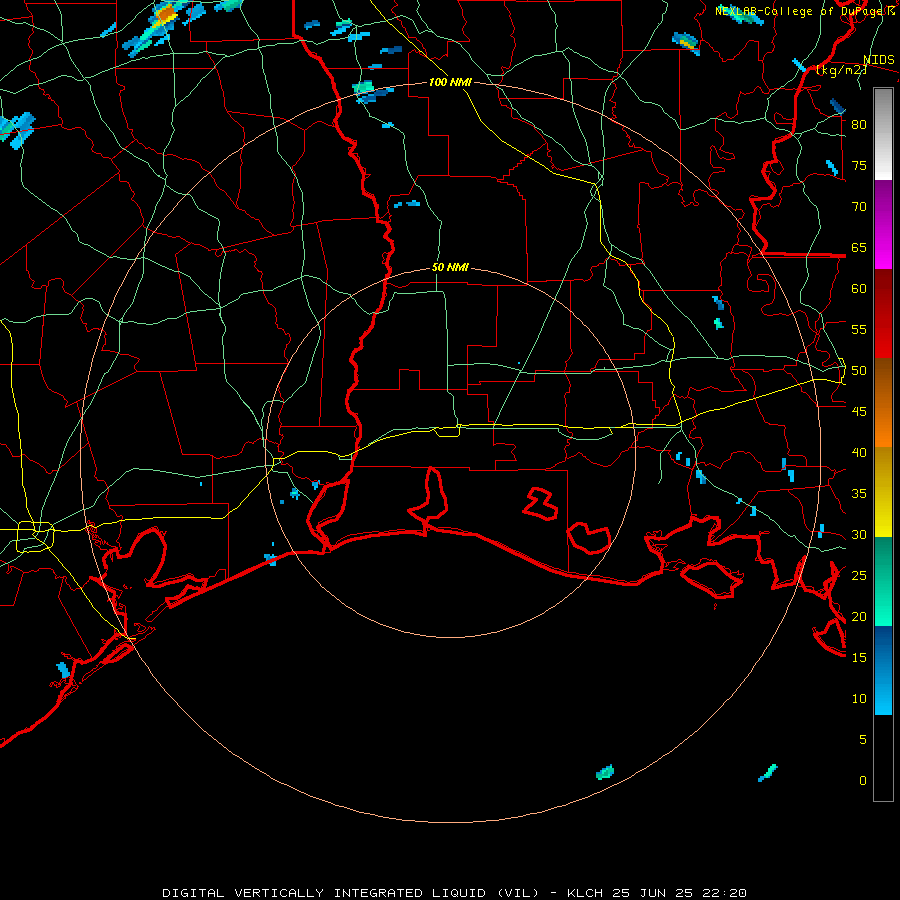The image size is (900, 900).
Task: Click the value 75 on the color scale
Action: 859,165
